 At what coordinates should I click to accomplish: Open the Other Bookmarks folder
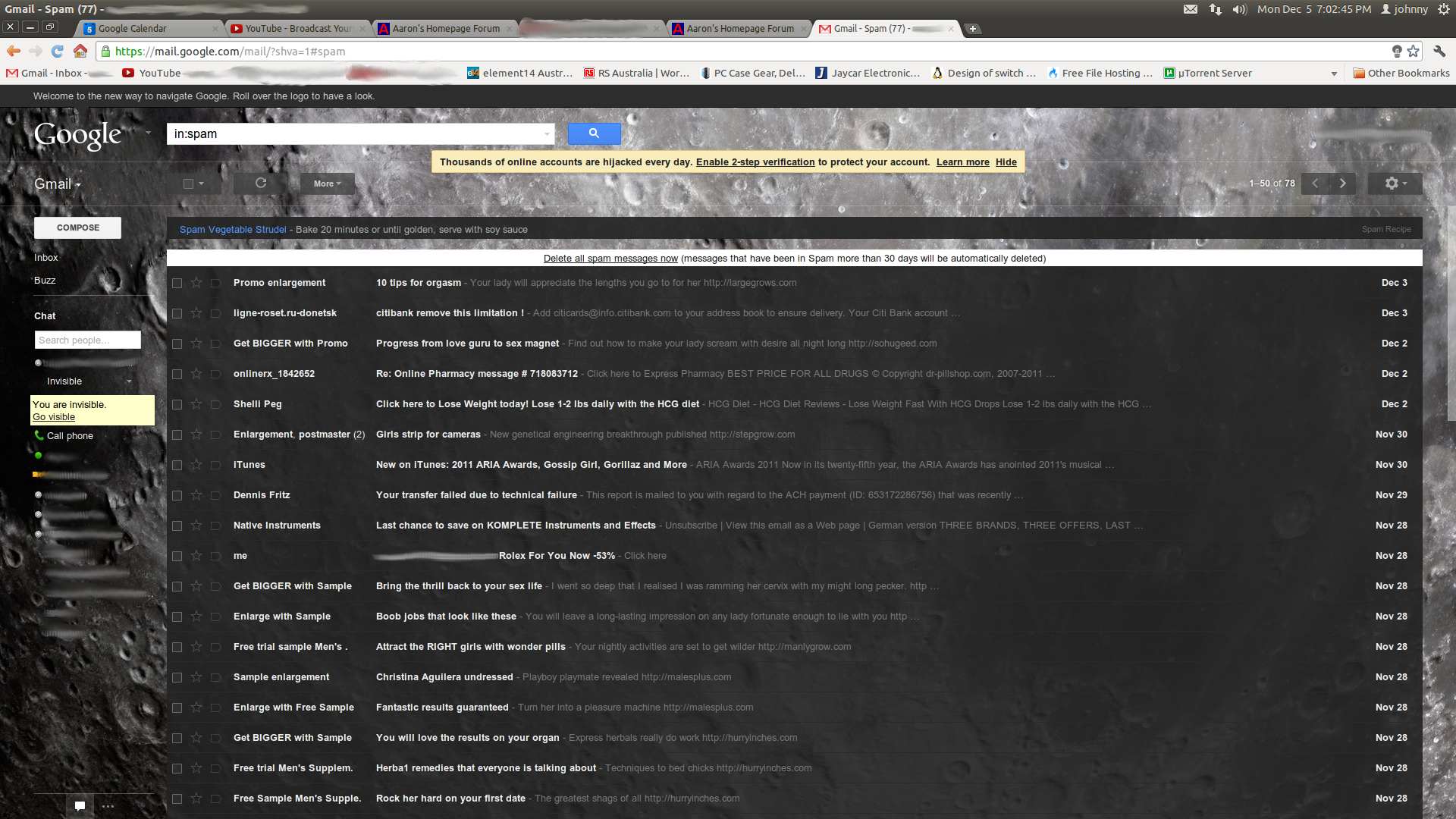[1401, 73]
